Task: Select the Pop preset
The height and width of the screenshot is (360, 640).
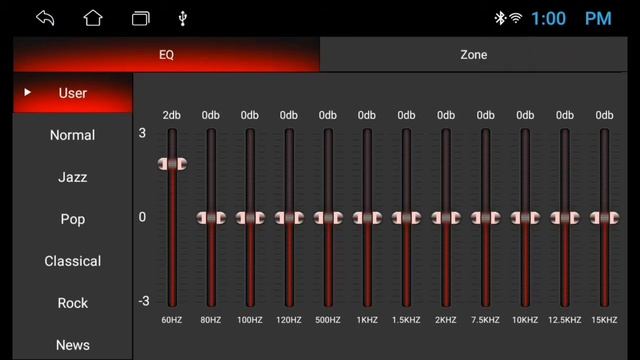Action: [73, 219]
